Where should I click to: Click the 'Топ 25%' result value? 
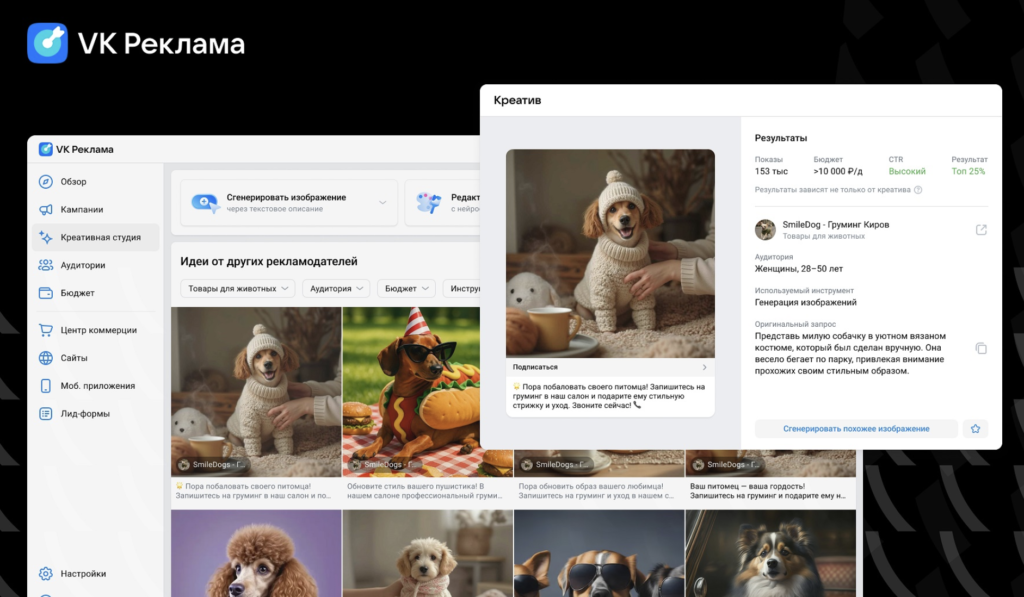[968, 171]
